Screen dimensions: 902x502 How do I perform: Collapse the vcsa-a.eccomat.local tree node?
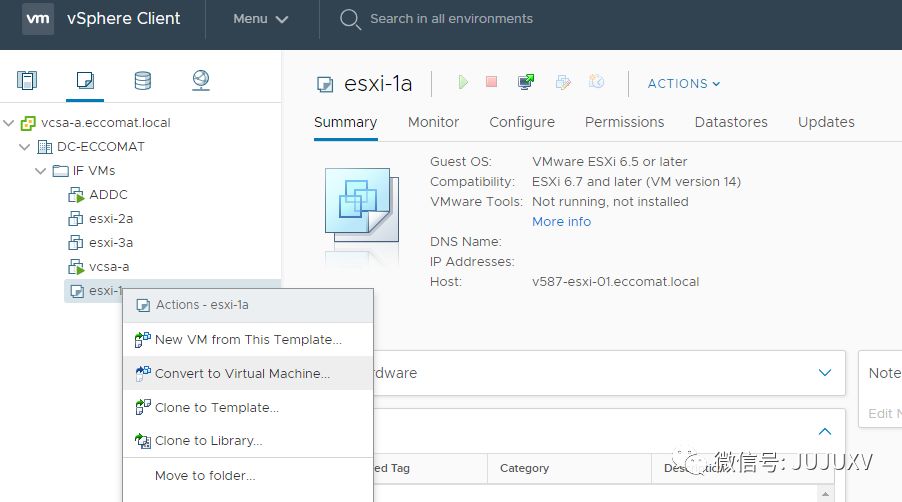(x=9, y=123)
